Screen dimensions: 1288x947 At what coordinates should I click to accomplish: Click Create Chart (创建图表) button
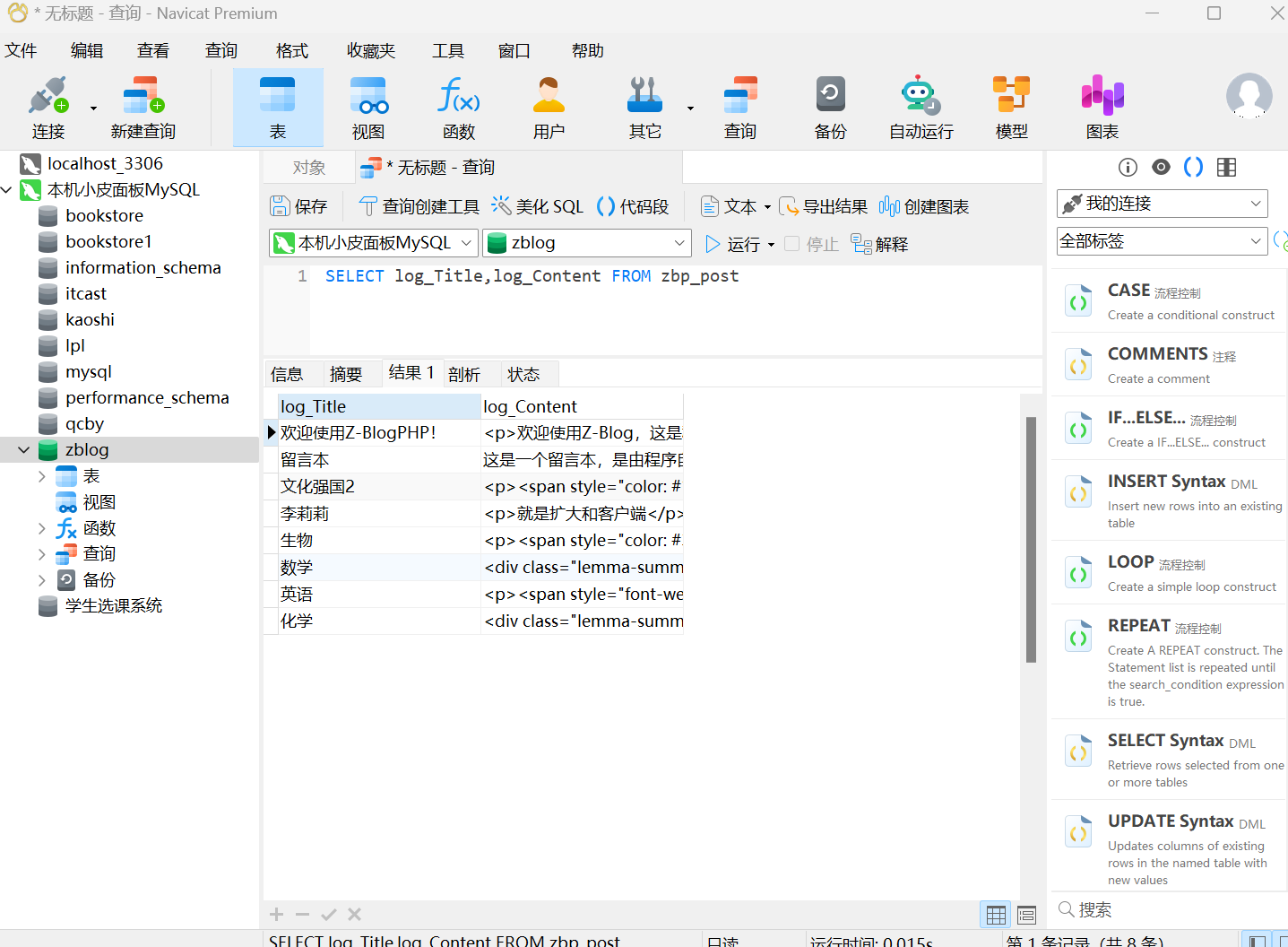point(924,207)
